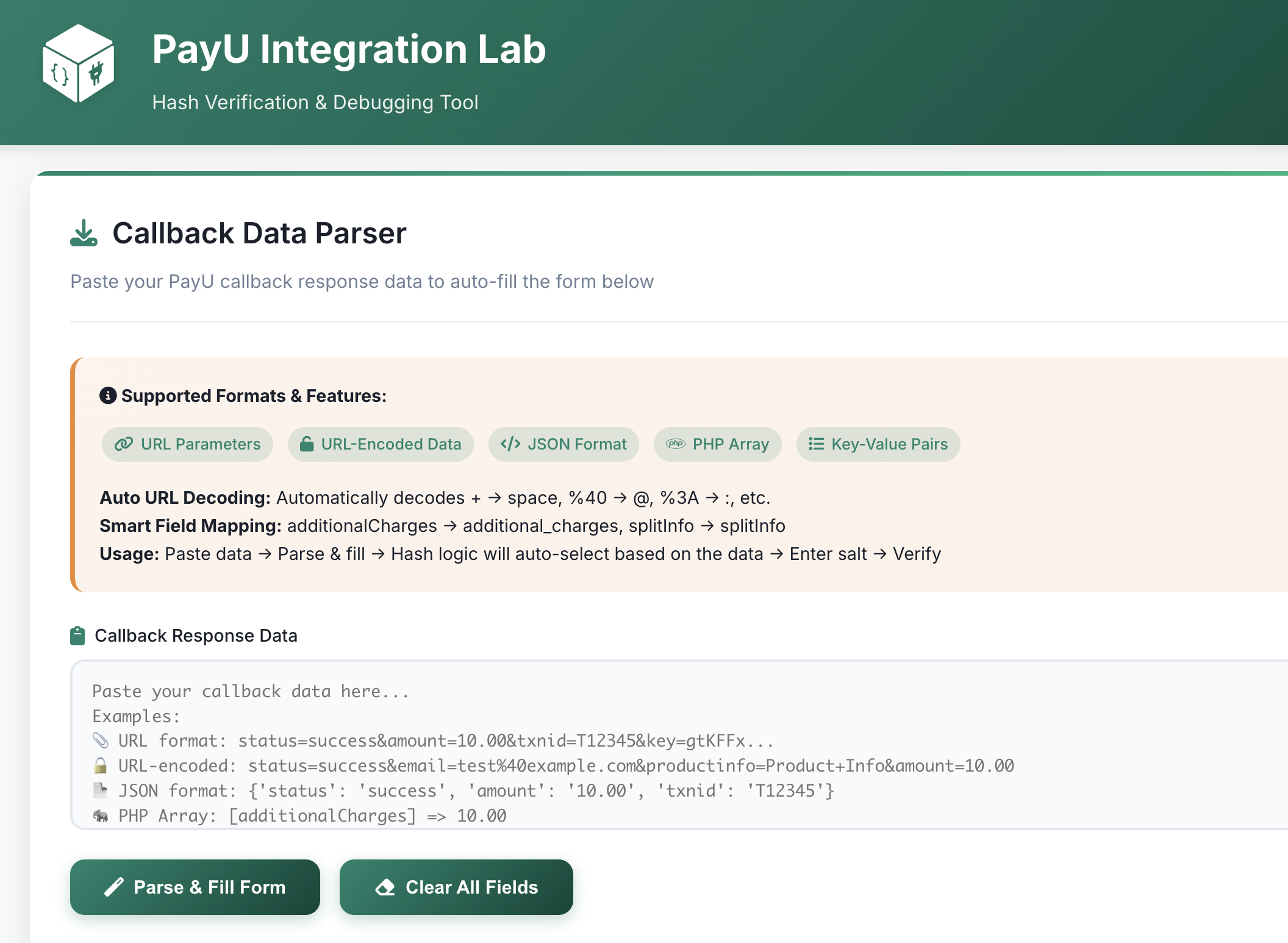1288x943 pixels.
Task: Click the unlock icon in URL-Encoded Data chip
Action: click(307, 444)
